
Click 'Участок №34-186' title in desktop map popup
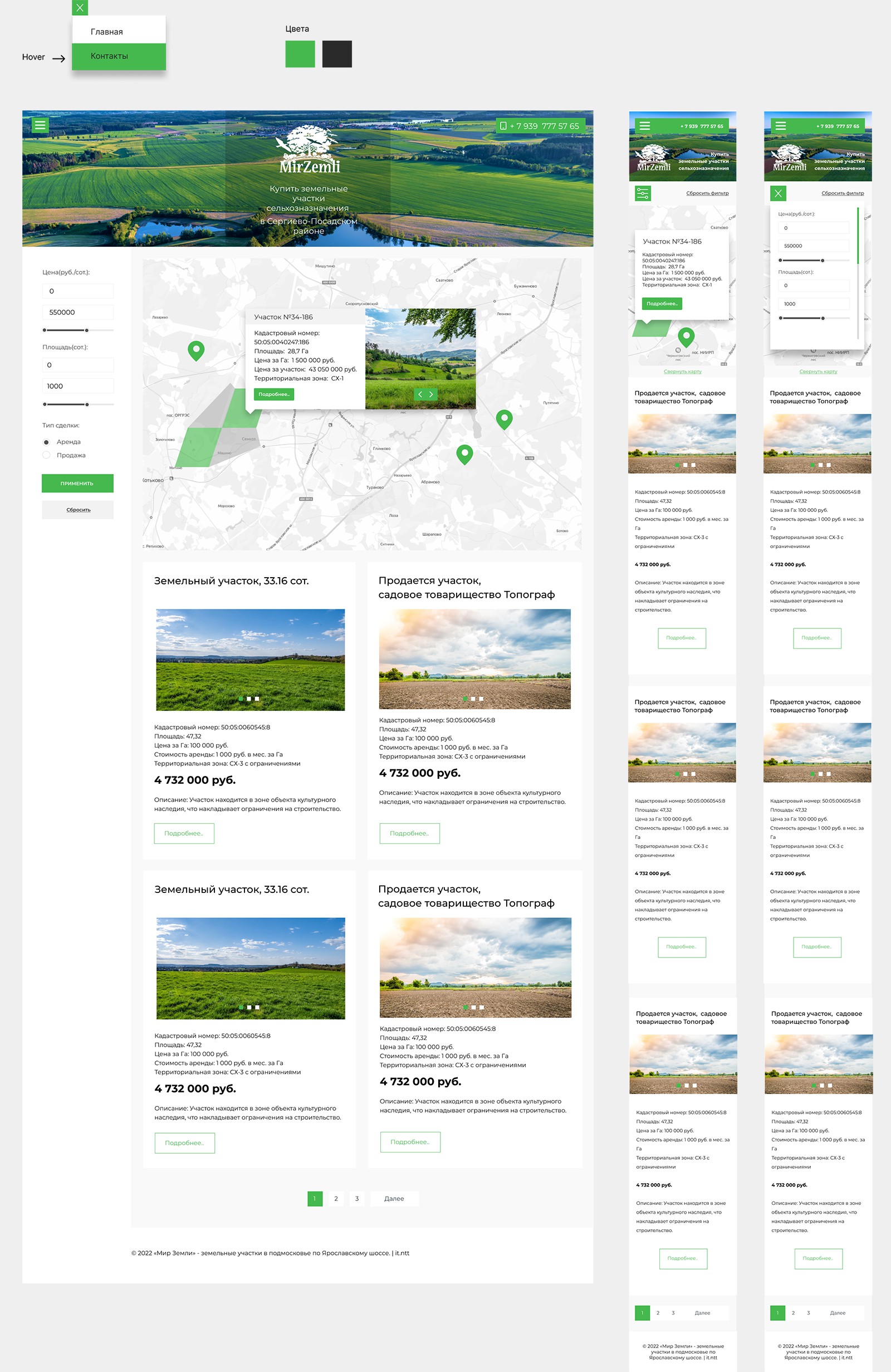283,317
